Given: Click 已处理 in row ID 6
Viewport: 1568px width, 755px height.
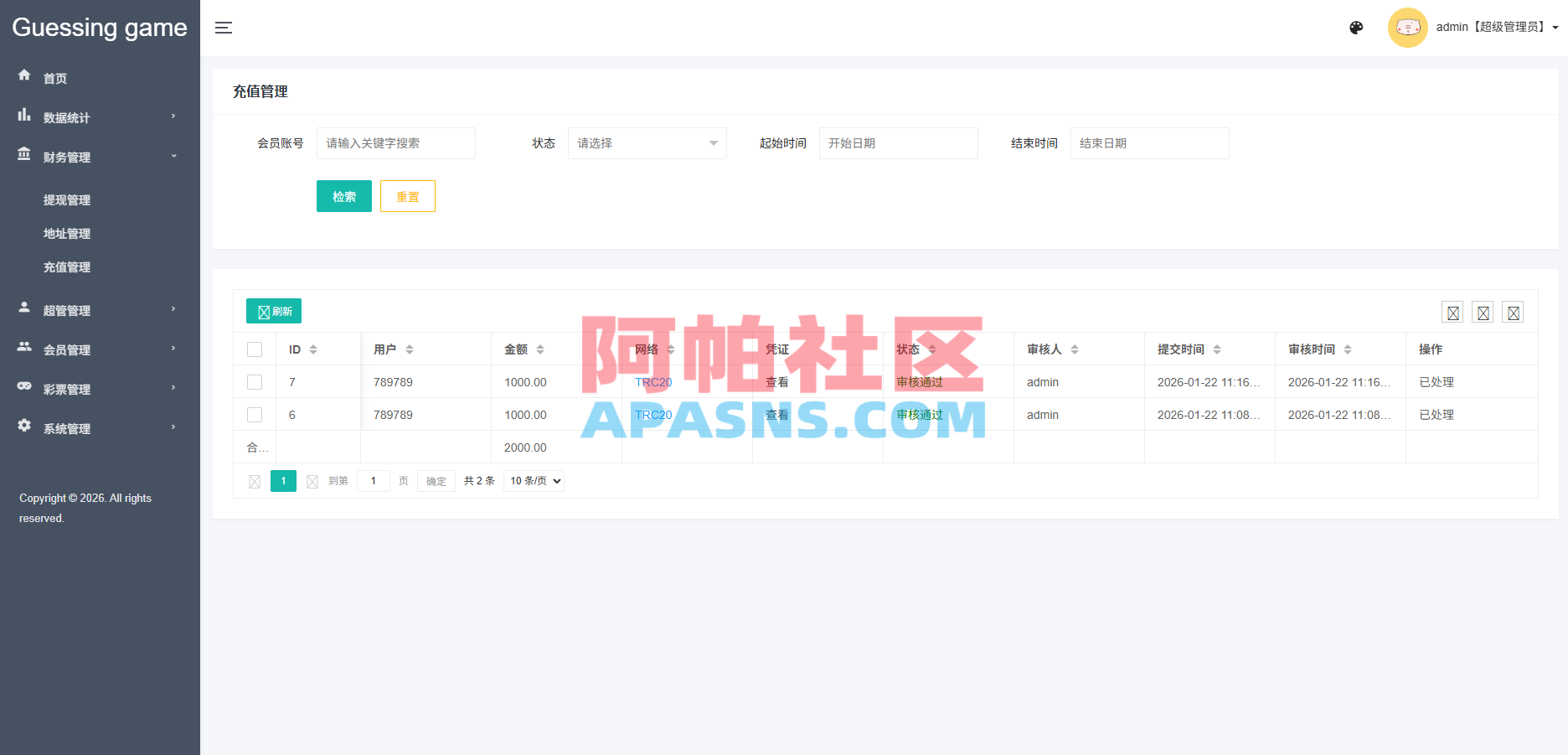Looking at the screenshot, I should tap(1436, 415).
